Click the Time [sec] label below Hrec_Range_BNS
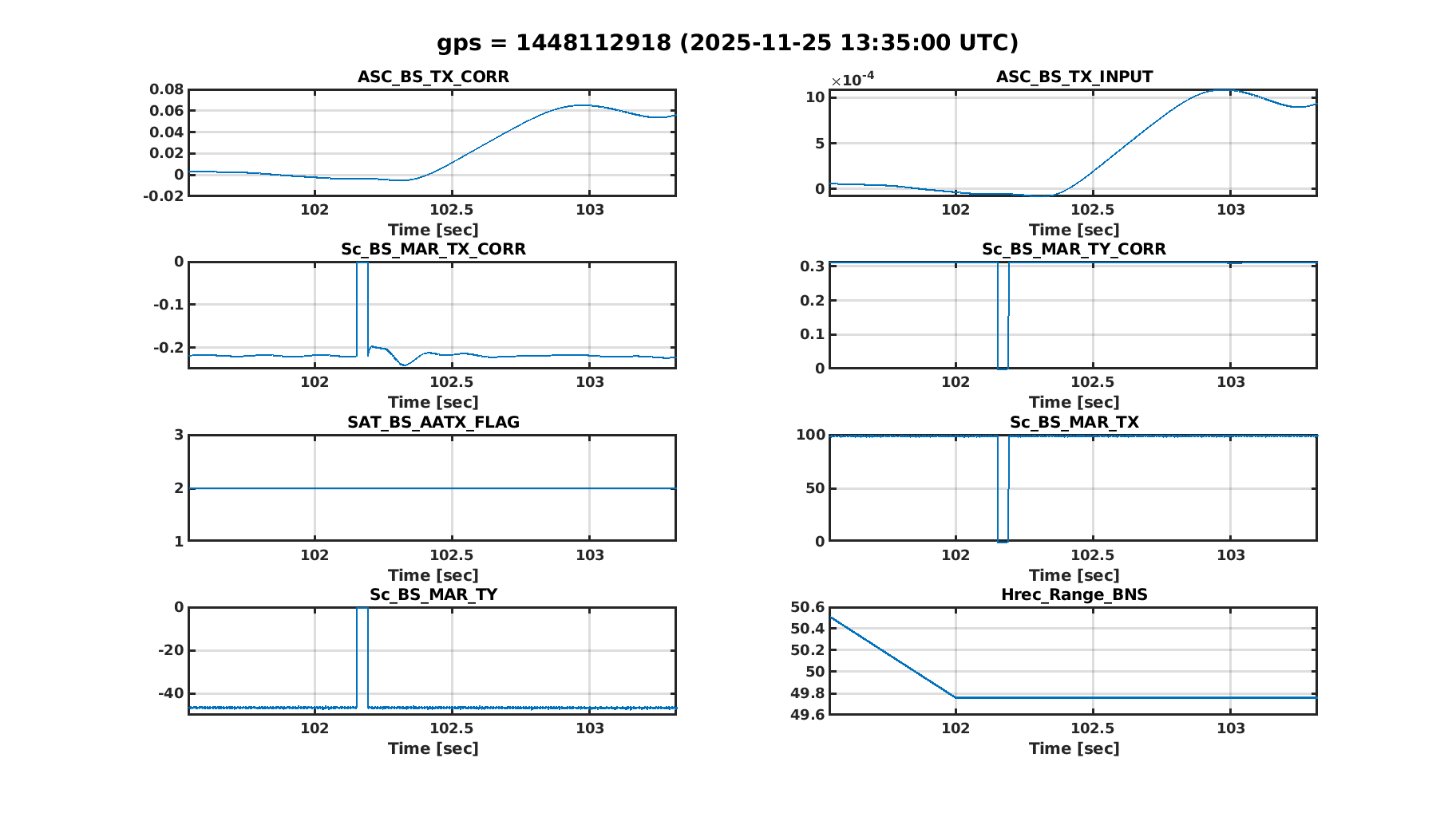Screen dimensions: 1456x813 (x=1074, y=748)
